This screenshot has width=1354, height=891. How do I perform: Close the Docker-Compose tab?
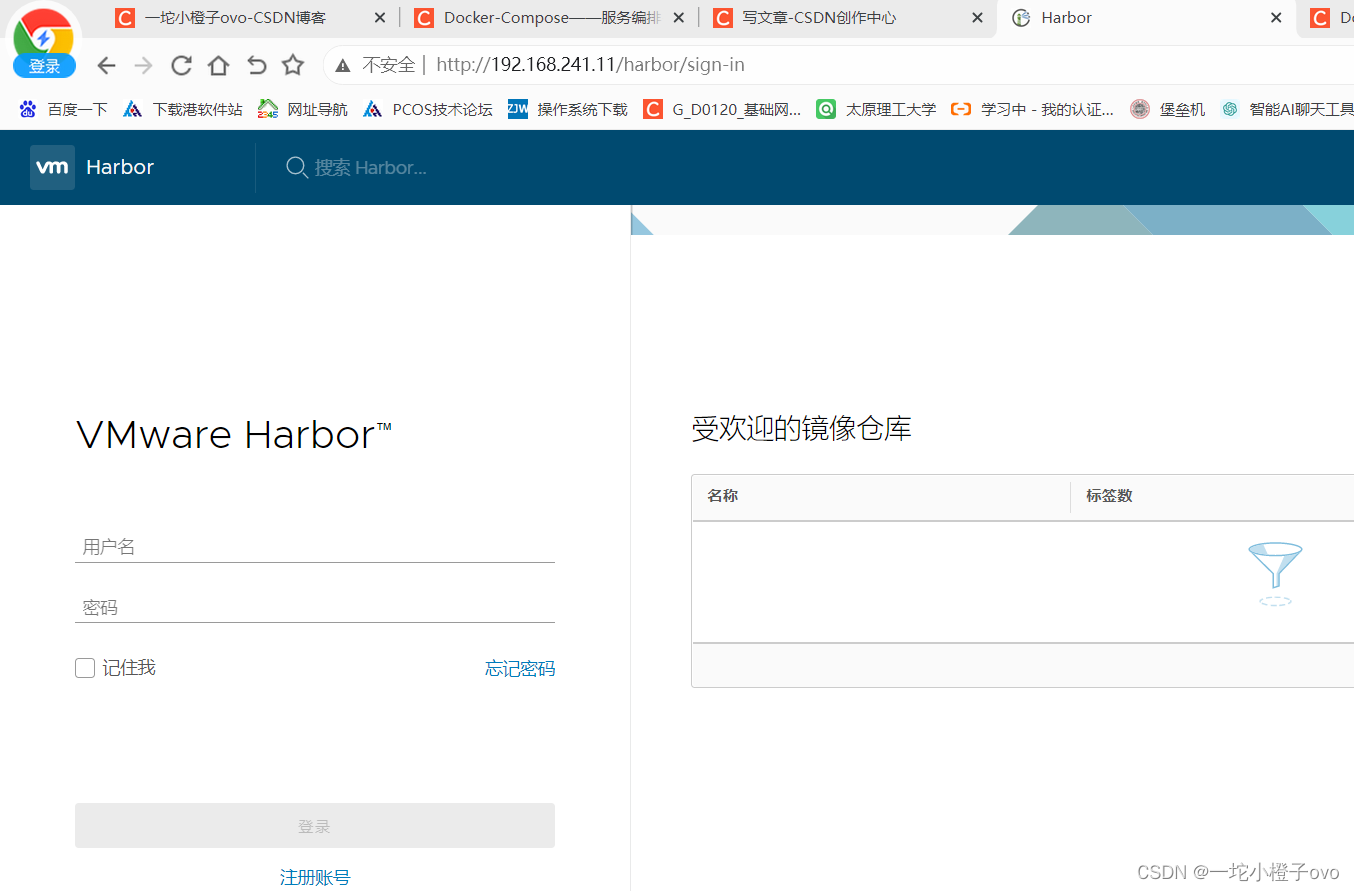679,18
